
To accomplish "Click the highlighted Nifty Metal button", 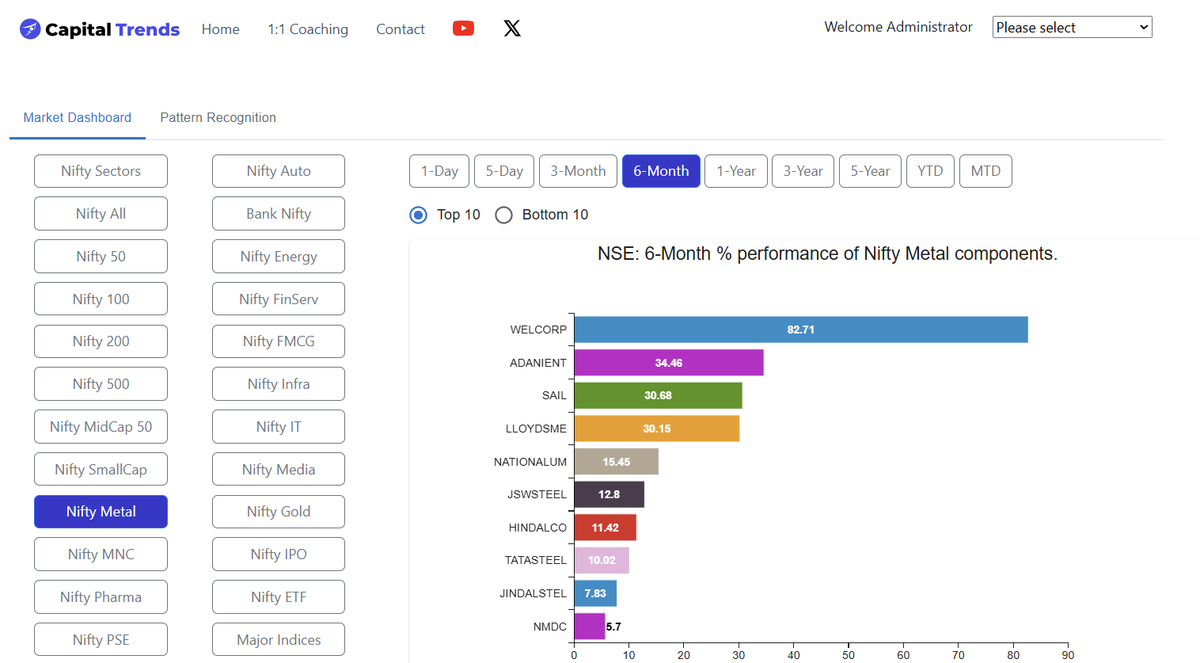I will coord(101,512).
